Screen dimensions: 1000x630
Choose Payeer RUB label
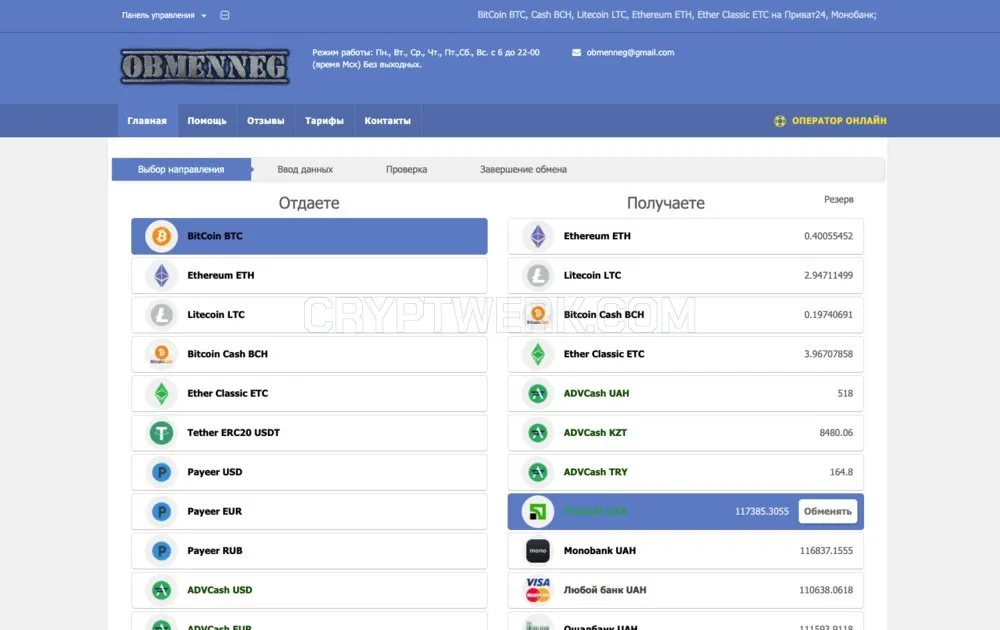(215, 551)
